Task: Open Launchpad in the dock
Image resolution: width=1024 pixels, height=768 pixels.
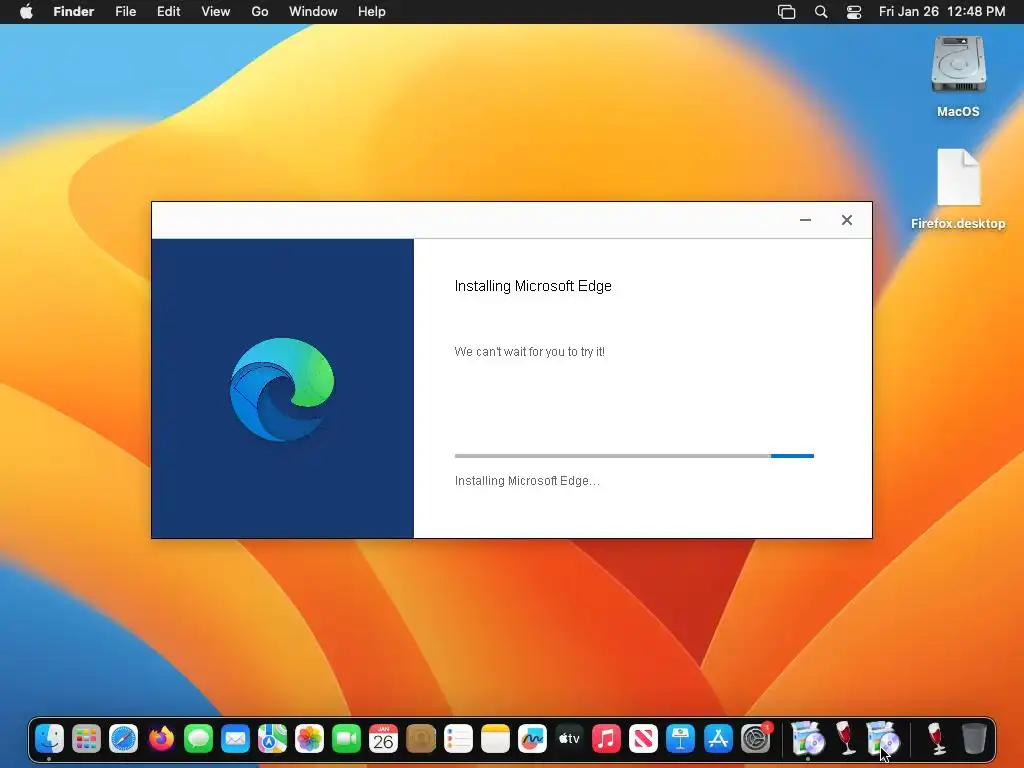Action: tap(86, 739)
